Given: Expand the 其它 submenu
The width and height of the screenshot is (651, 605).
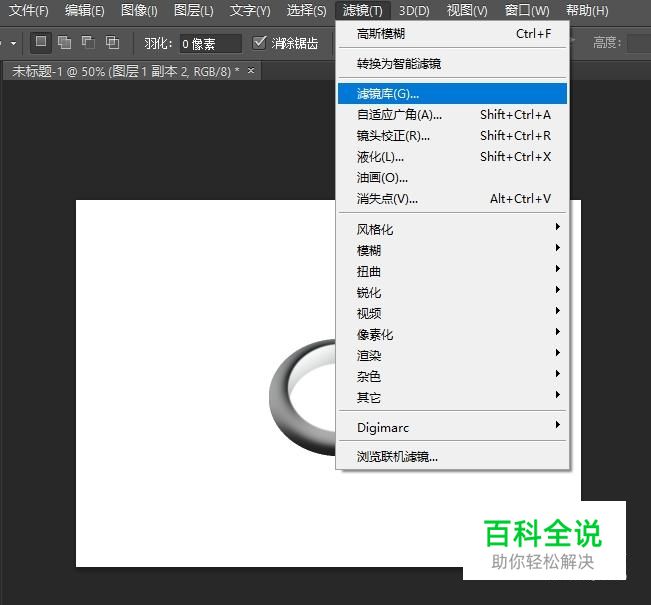Looking at the screenshot, I should click(453, 398).
